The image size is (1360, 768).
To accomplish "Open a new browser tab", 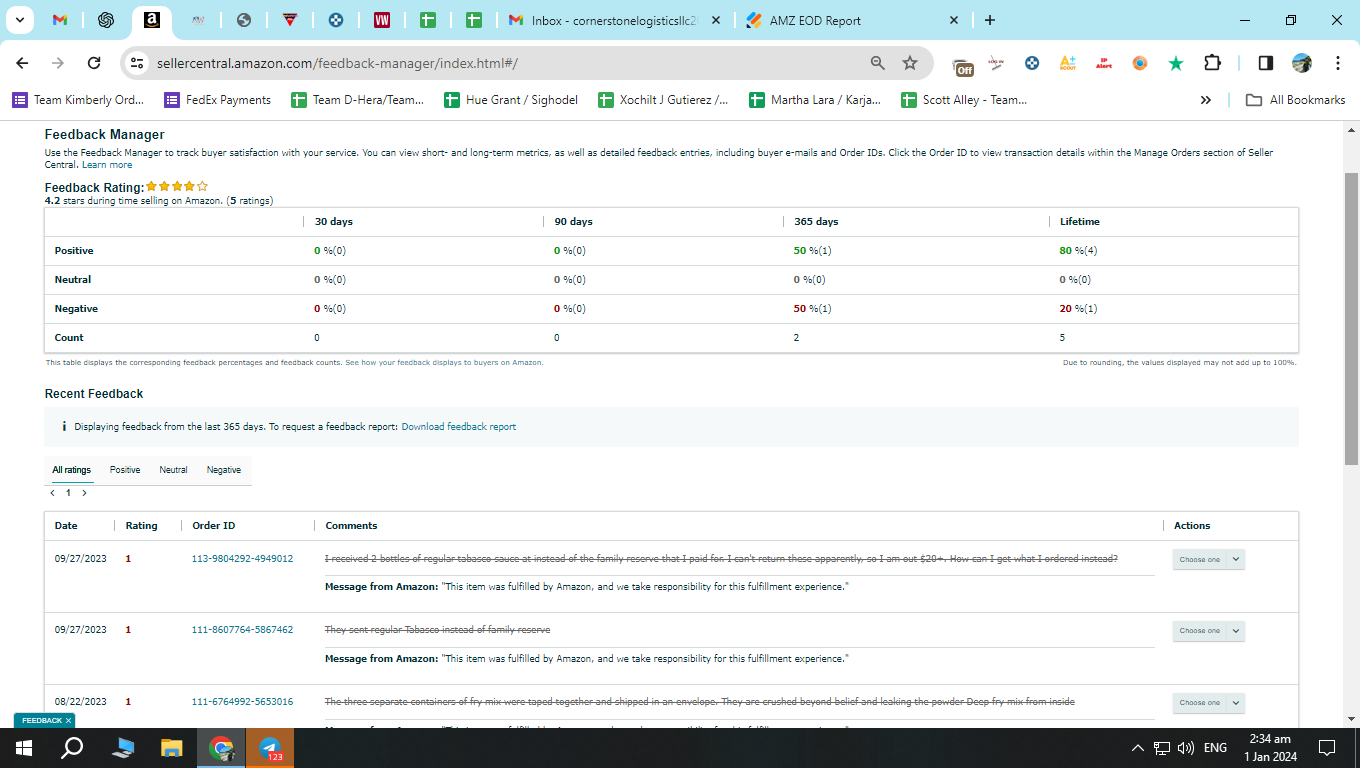I will [x=989, y=20].
